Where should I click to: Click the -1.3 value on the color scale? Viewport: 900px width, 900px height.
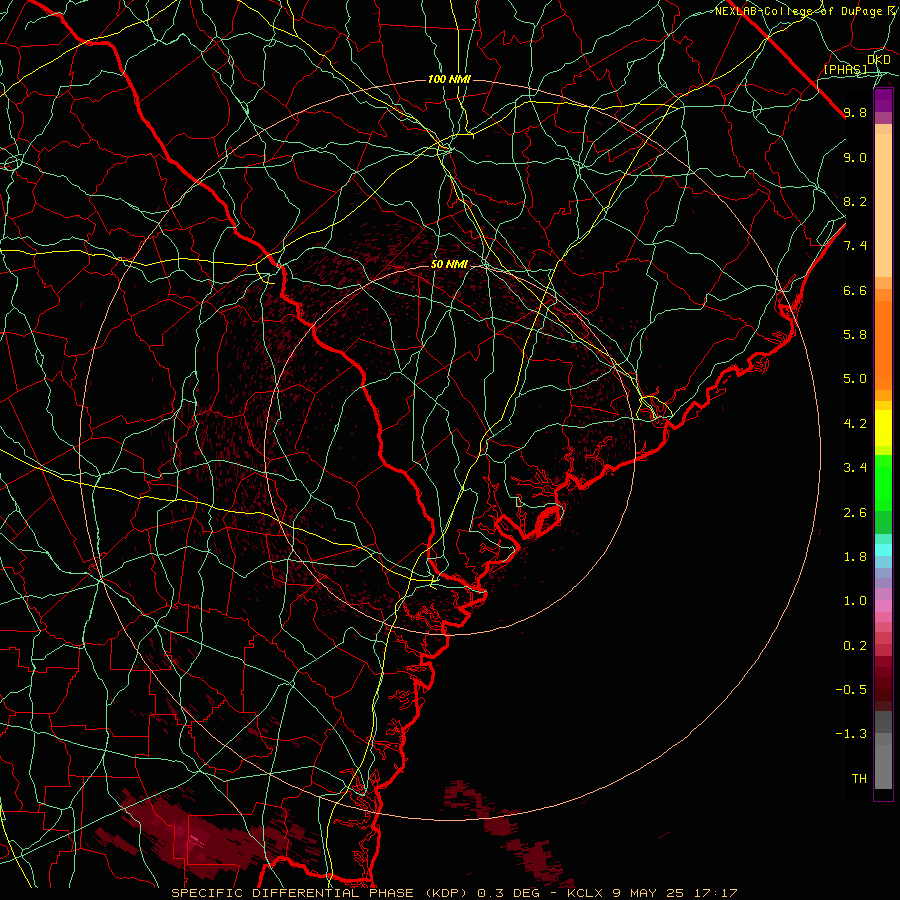pyautogui.click(x=851, y=734)
